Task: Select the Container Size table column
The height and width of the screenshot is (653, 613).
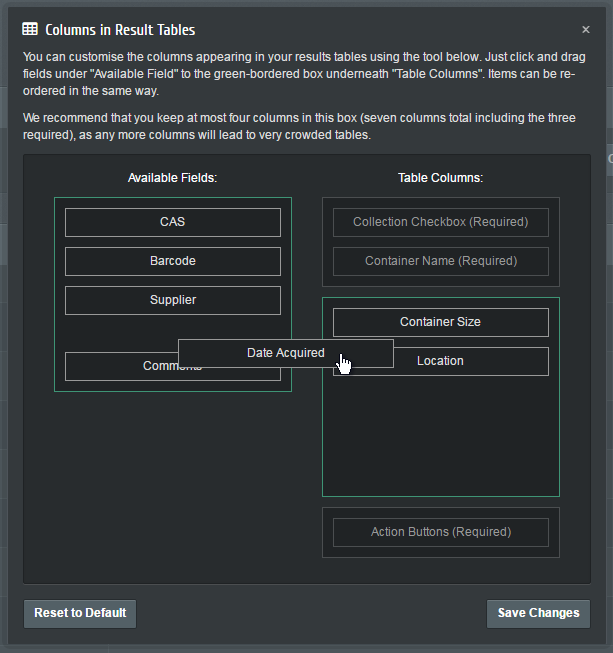Action: [x=441, y=322]
